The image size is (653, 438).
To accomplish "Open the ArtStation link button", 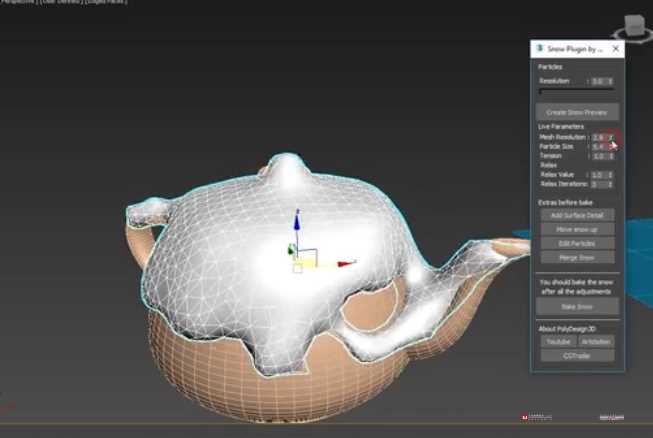I will pyautogui.click(x=596, y=342).
